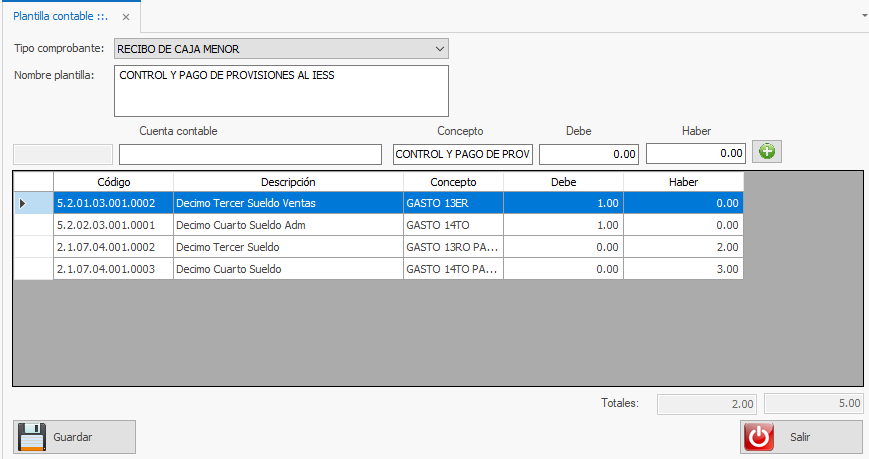Click the gray account code box
Viewport: 869px width, 459px height.
[x=62, y=154]
